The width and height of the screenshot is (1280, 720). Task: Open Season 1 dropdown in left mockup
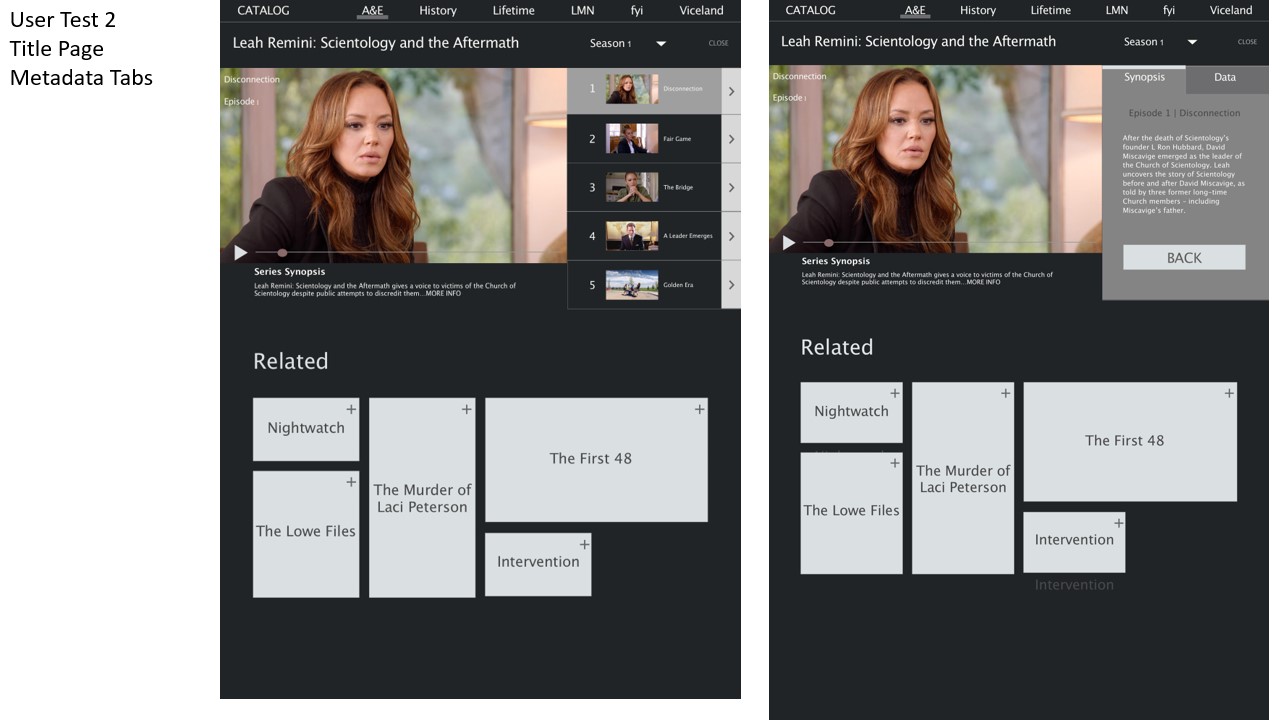[x=660, y=44]
